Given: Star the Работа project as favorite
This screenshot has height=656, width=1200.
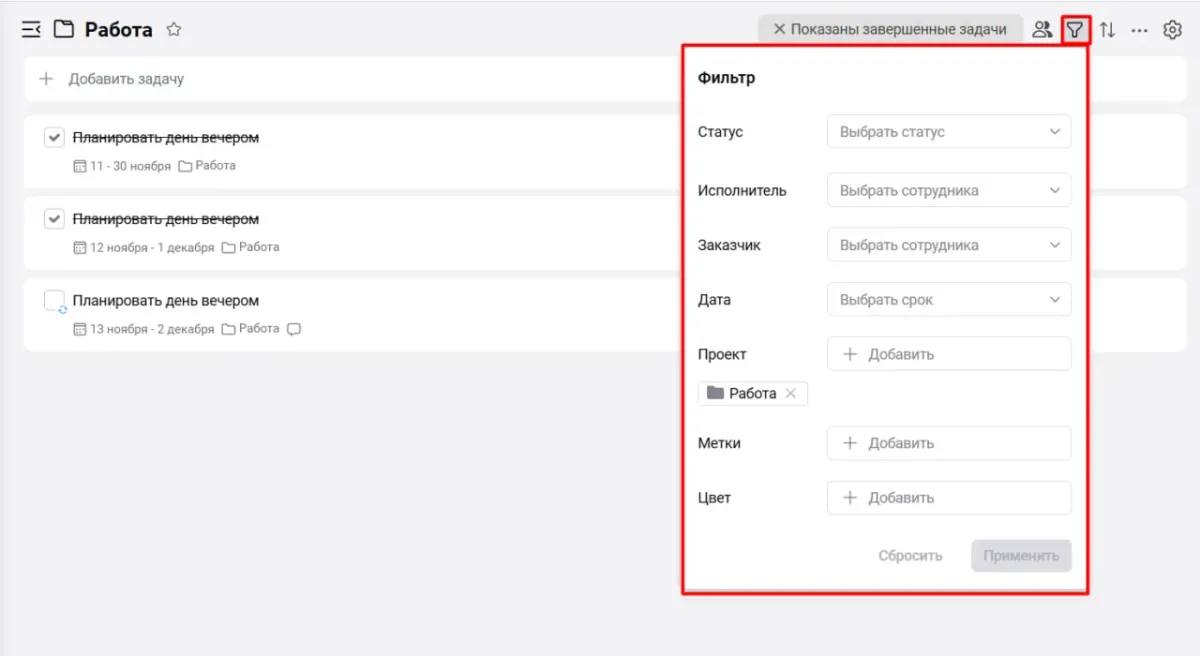Looking at the screenshot, I should pyautogui.click(x=174, y=30).
